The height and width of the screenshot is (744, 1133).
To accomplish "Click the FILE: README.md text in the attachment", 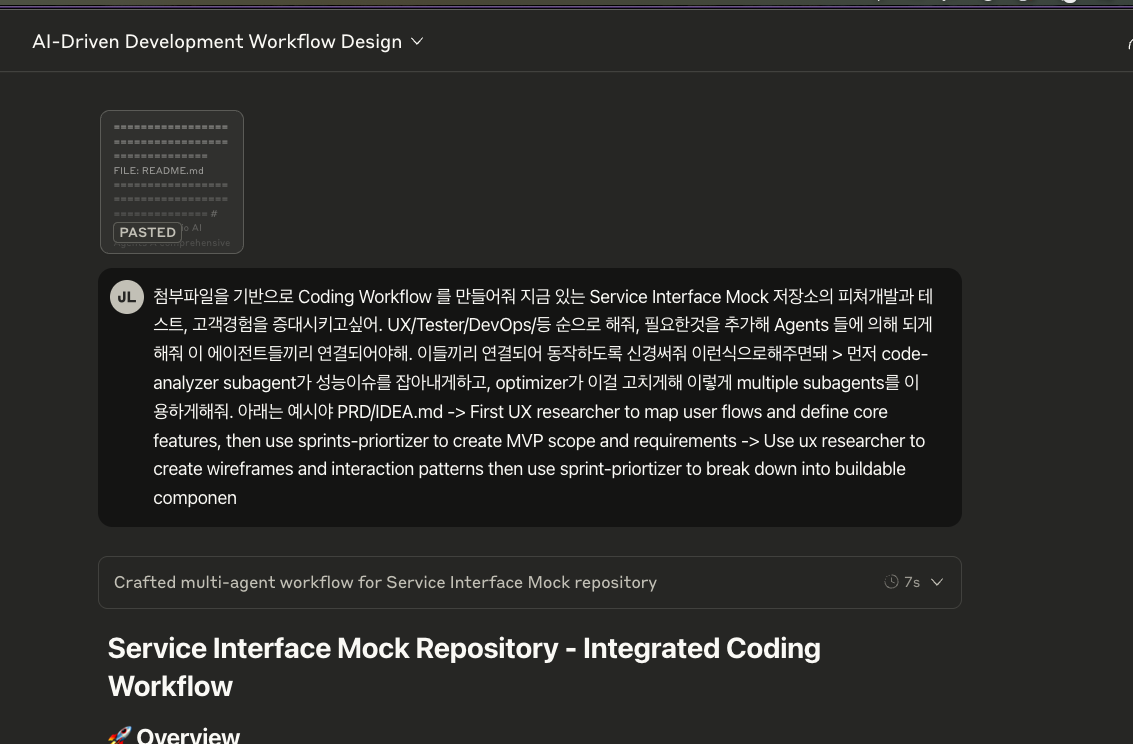I will click(159, 171).
